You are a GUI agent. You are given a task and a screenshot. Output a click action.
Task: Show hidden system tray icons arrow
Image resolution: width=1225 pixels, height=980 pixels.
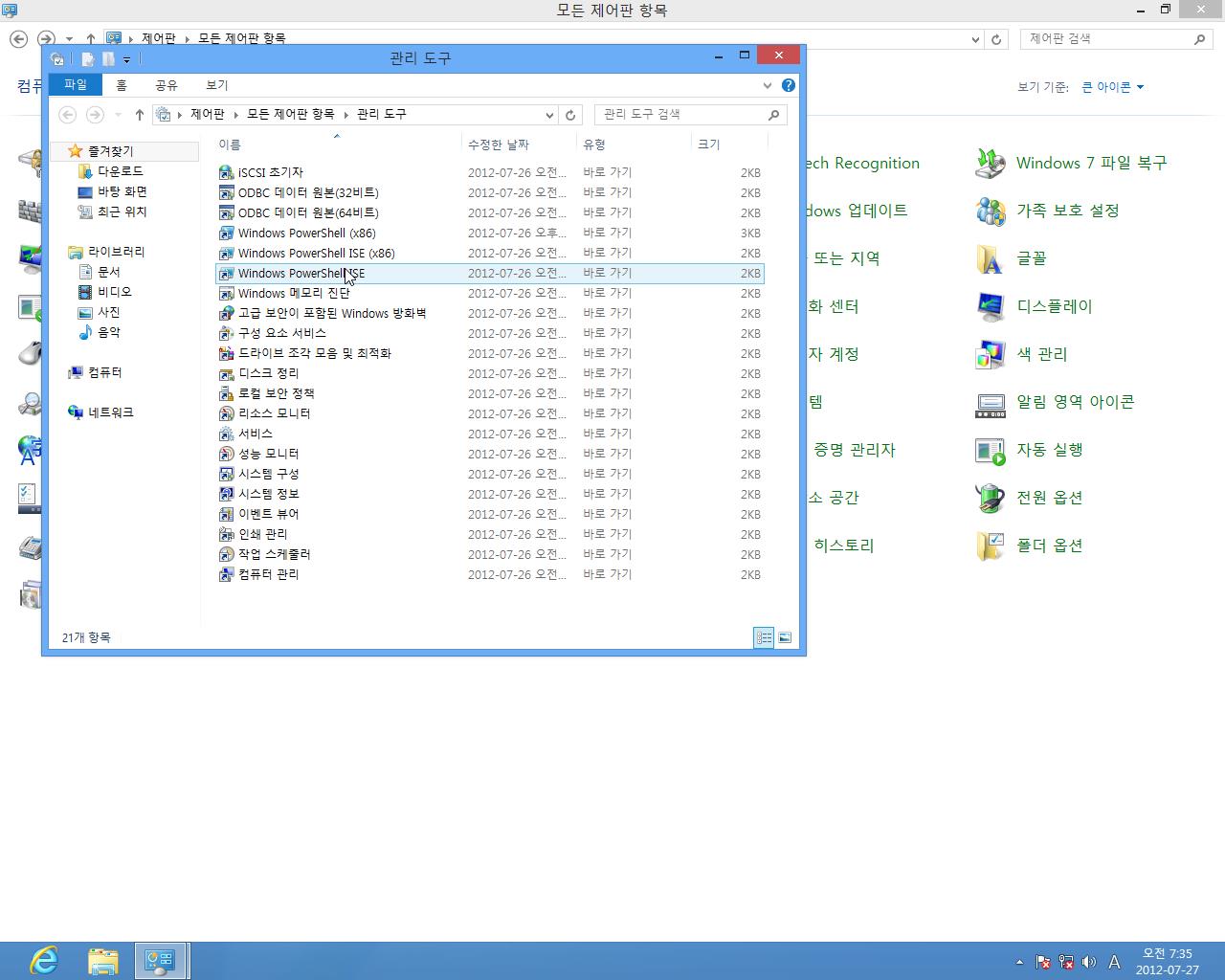pos(1019,963)
